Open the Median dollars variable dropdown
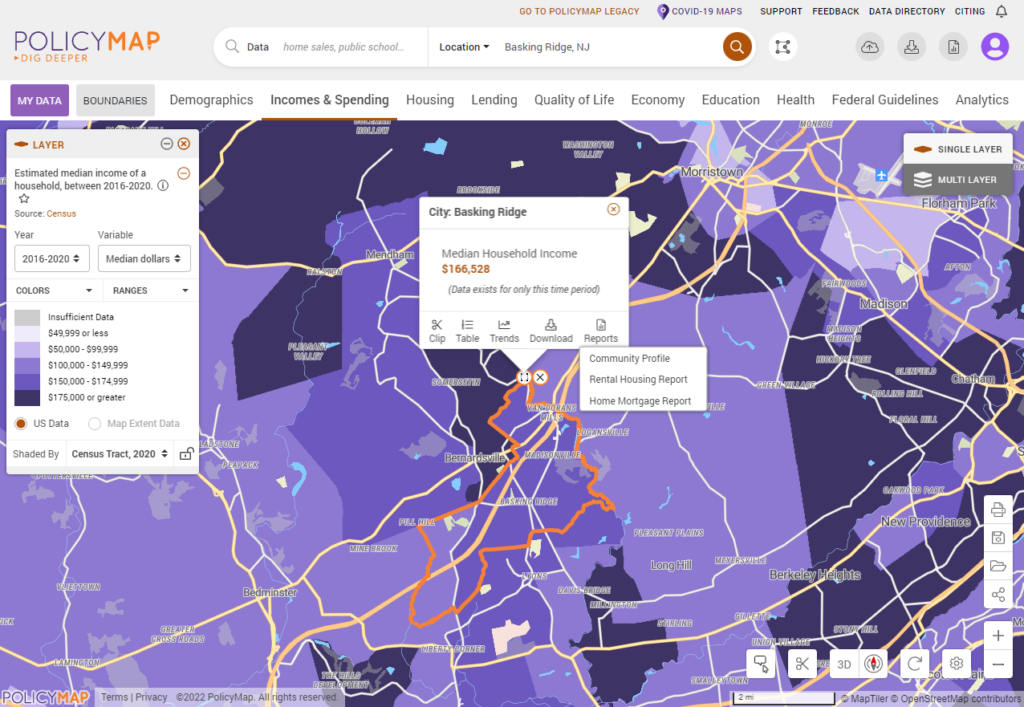Viewport: 1024px width, 707px height. (x=144, y=259)
